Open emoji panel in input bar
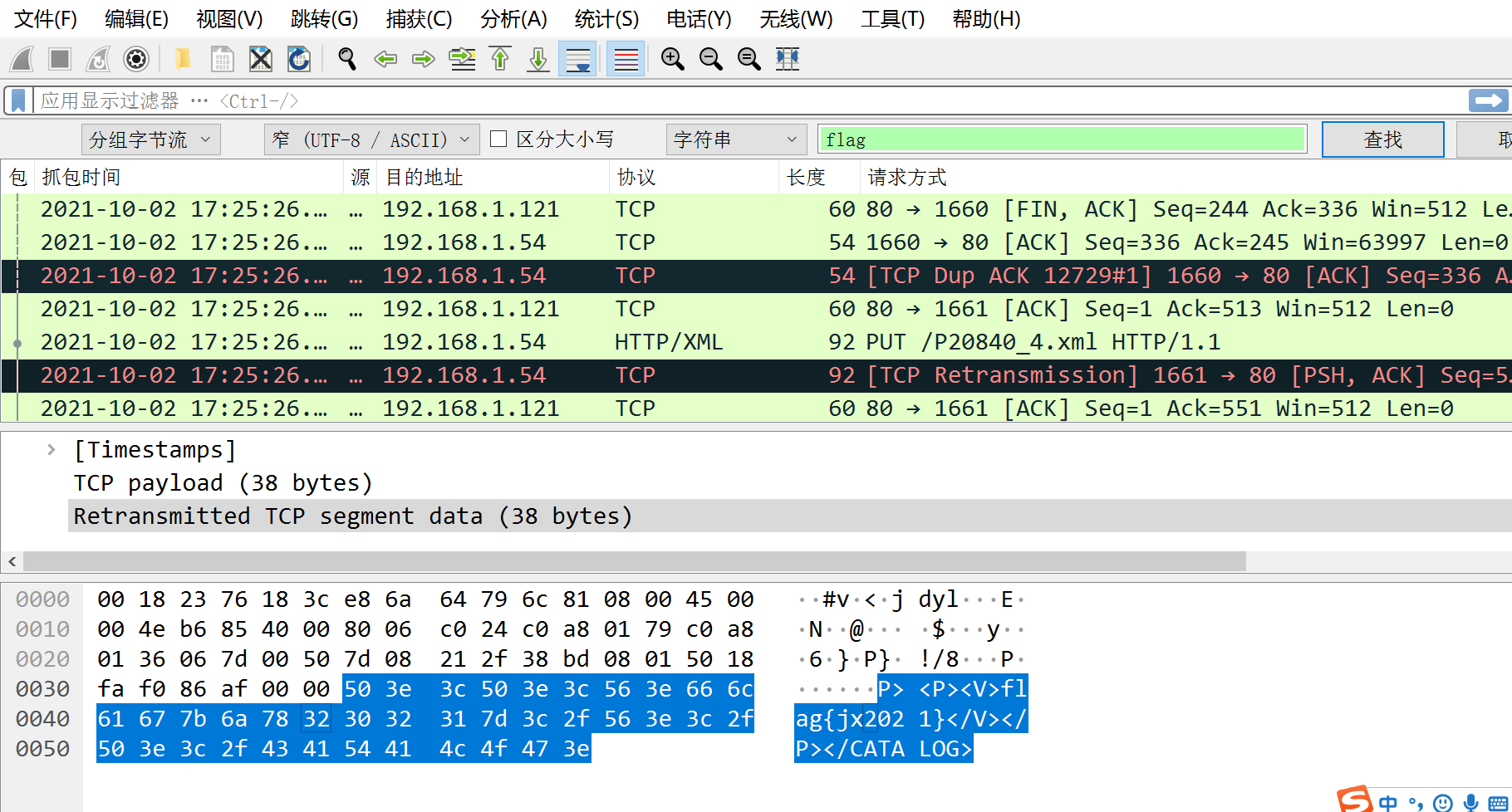The width and height of the screenshot is (1512, 812). [1443, 802]
